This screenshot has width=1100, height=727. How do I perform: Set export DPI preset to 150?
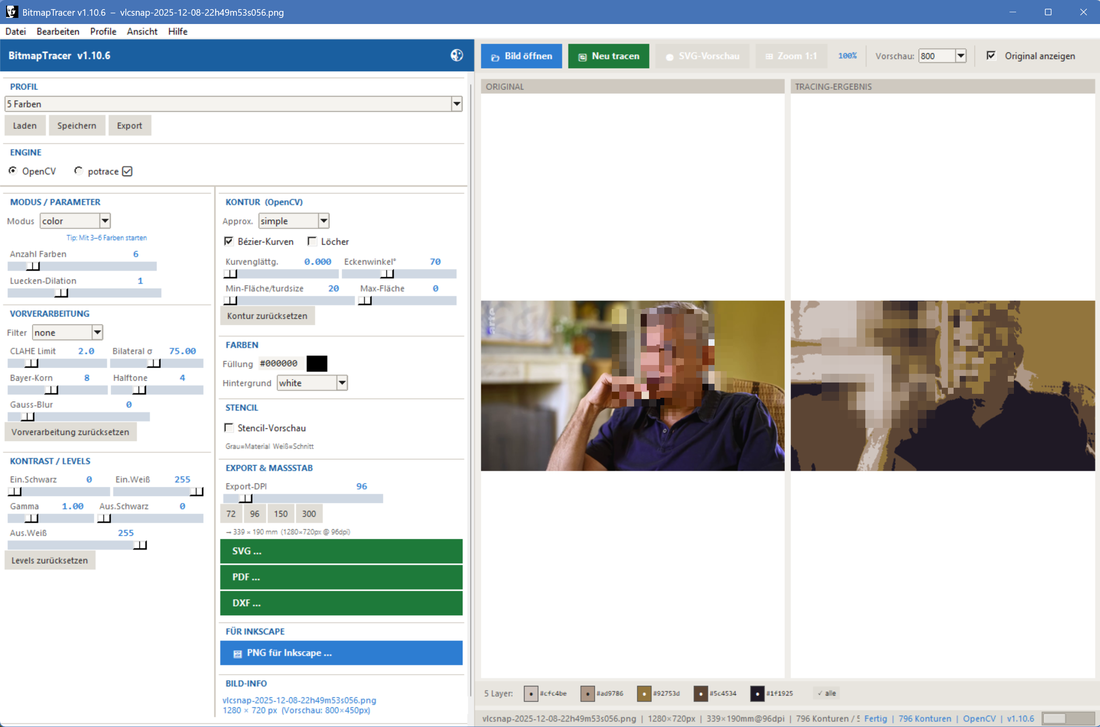(x=281, y=514)
